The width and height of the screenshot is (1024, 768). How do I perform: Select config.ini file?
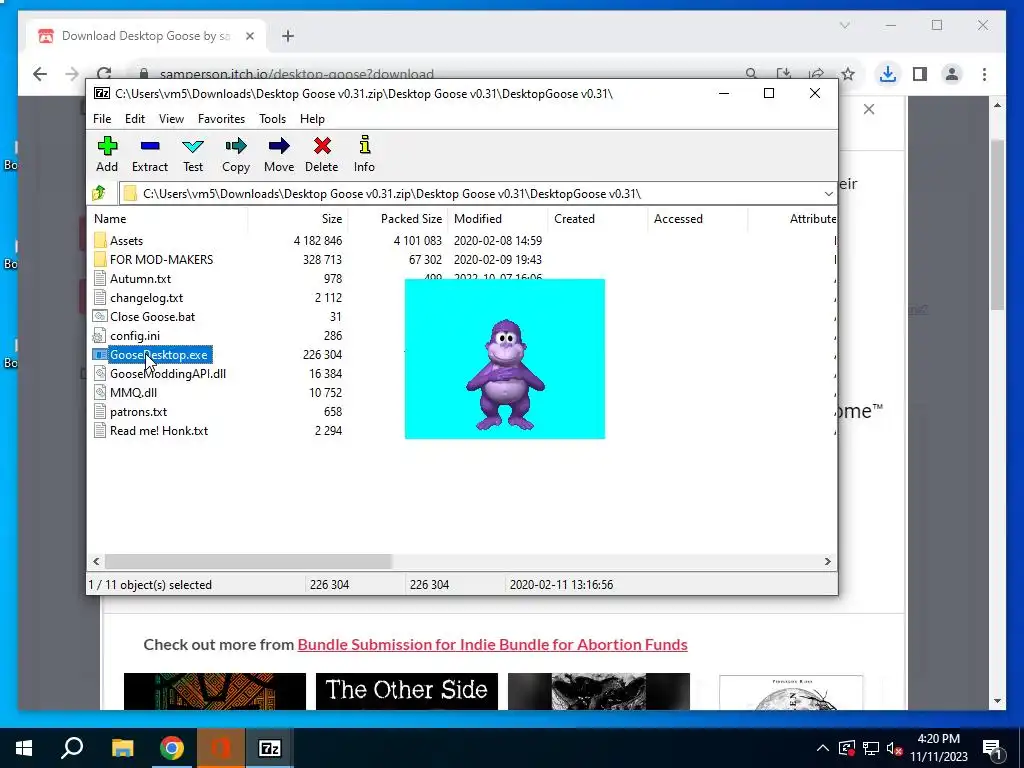[135, 336]
